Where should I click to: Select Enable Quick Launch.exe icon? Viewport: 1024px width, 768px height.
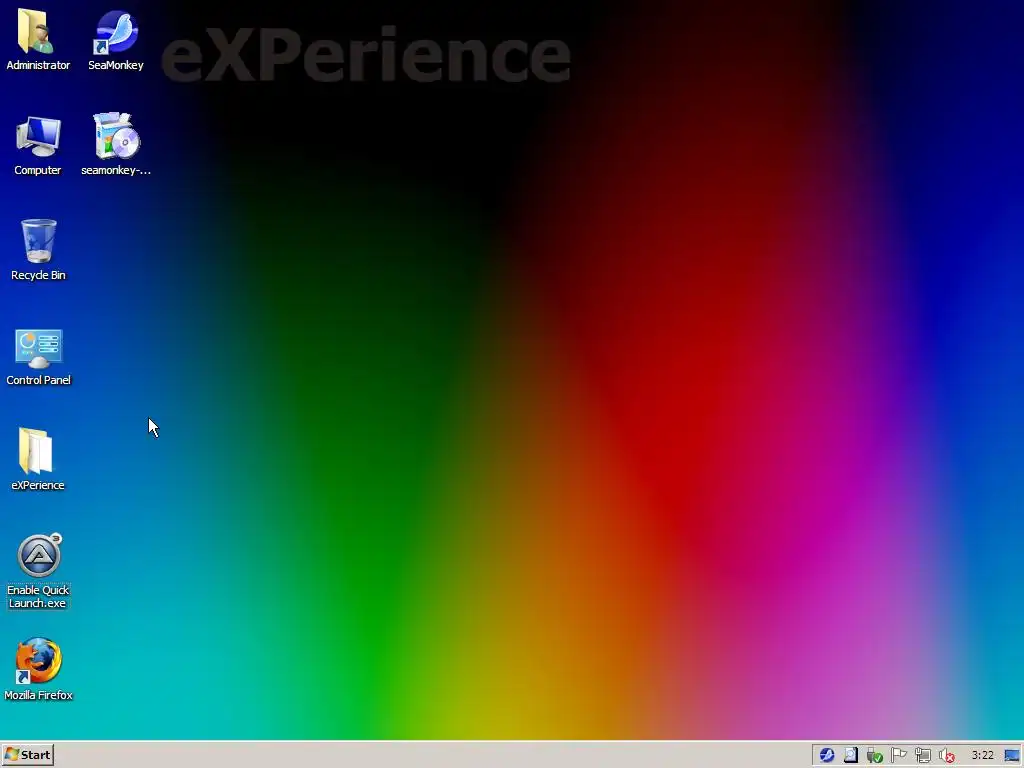click(38, 571)
